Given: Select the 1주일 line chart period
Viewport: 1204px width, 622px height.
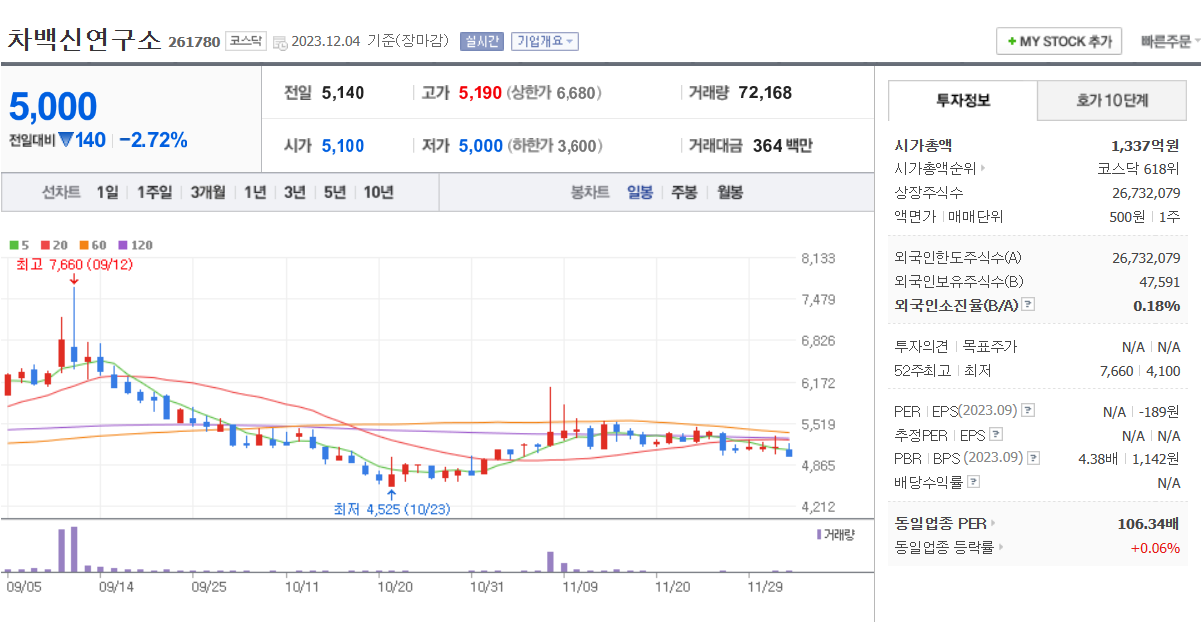Looking at the screenshot, I should point(154,192).
